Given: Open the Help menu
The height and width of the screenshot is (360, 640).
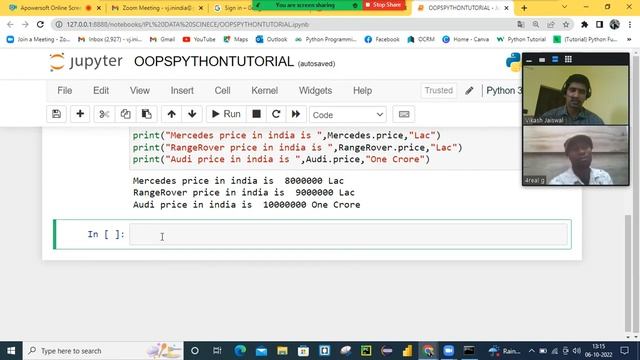Looking at the screenshot, I should pos(362,91).
